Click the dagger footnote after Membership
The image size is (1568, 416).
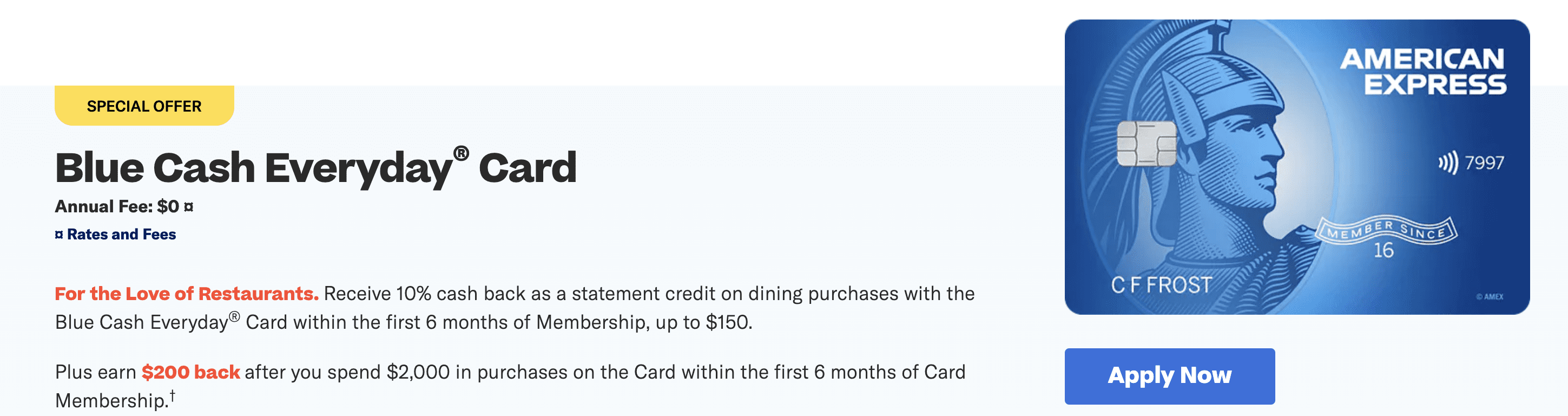(172, 396)
